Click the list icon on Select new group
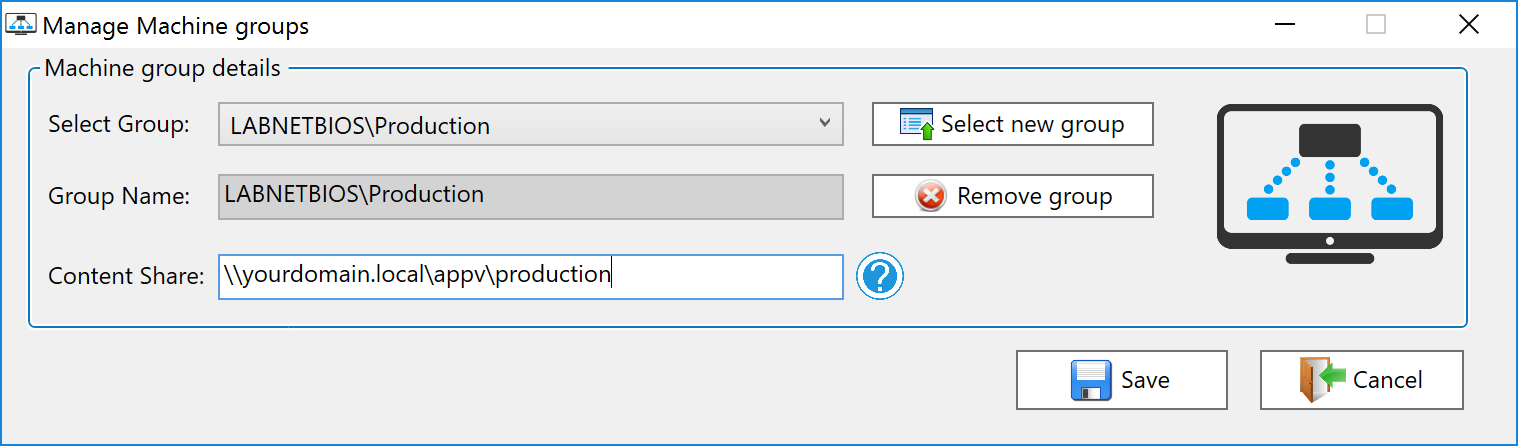Screen dimensions: 1518x446 [916, 124]
